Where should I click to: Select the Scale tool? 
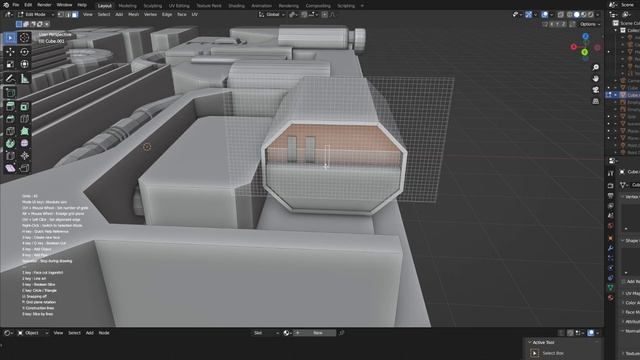pos(10,64)
